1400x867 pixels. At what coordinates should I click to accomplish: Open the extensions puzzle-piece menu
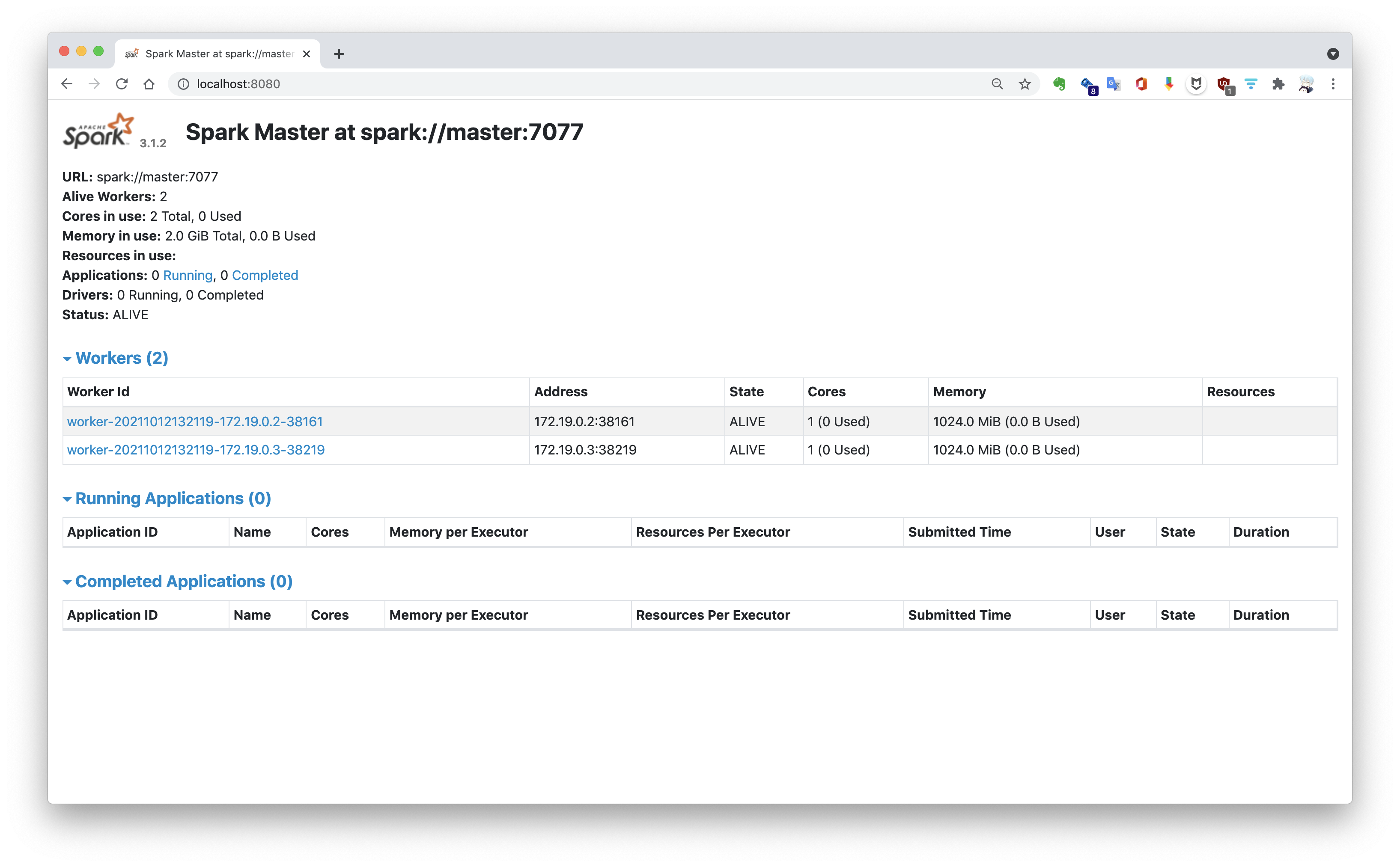coord(1278,84)
